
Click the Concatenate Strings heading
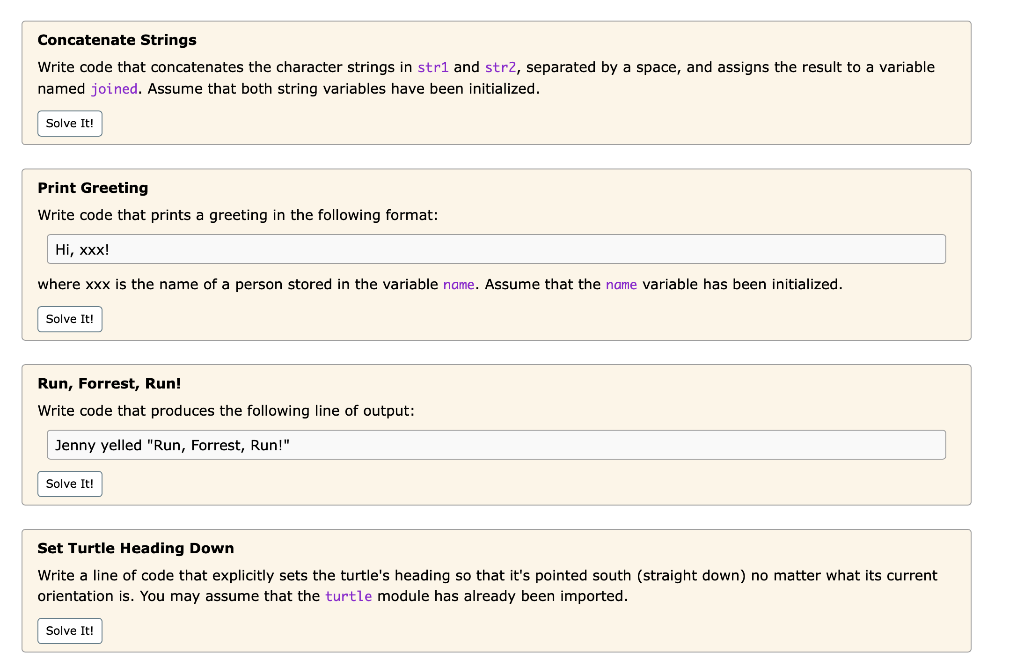point(117,40)
